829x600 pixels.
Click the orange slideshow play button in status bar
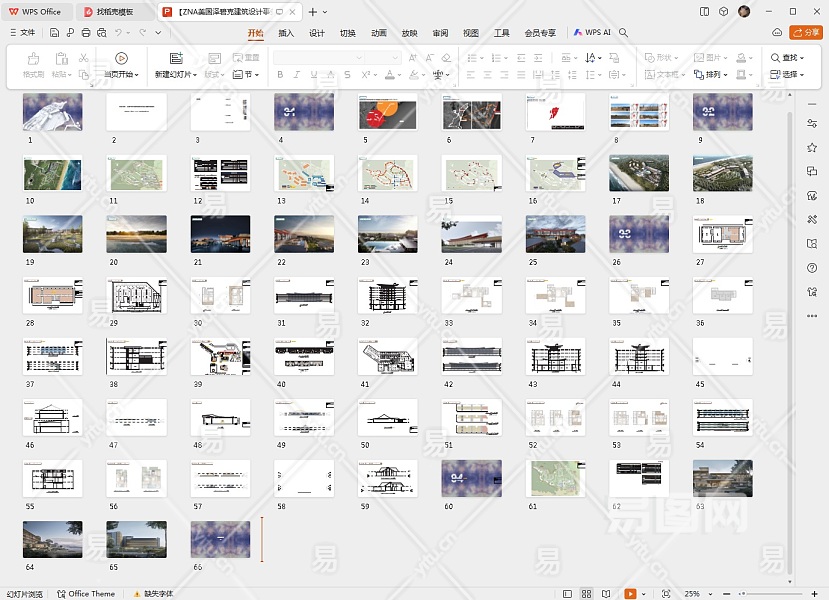(630, 594)
